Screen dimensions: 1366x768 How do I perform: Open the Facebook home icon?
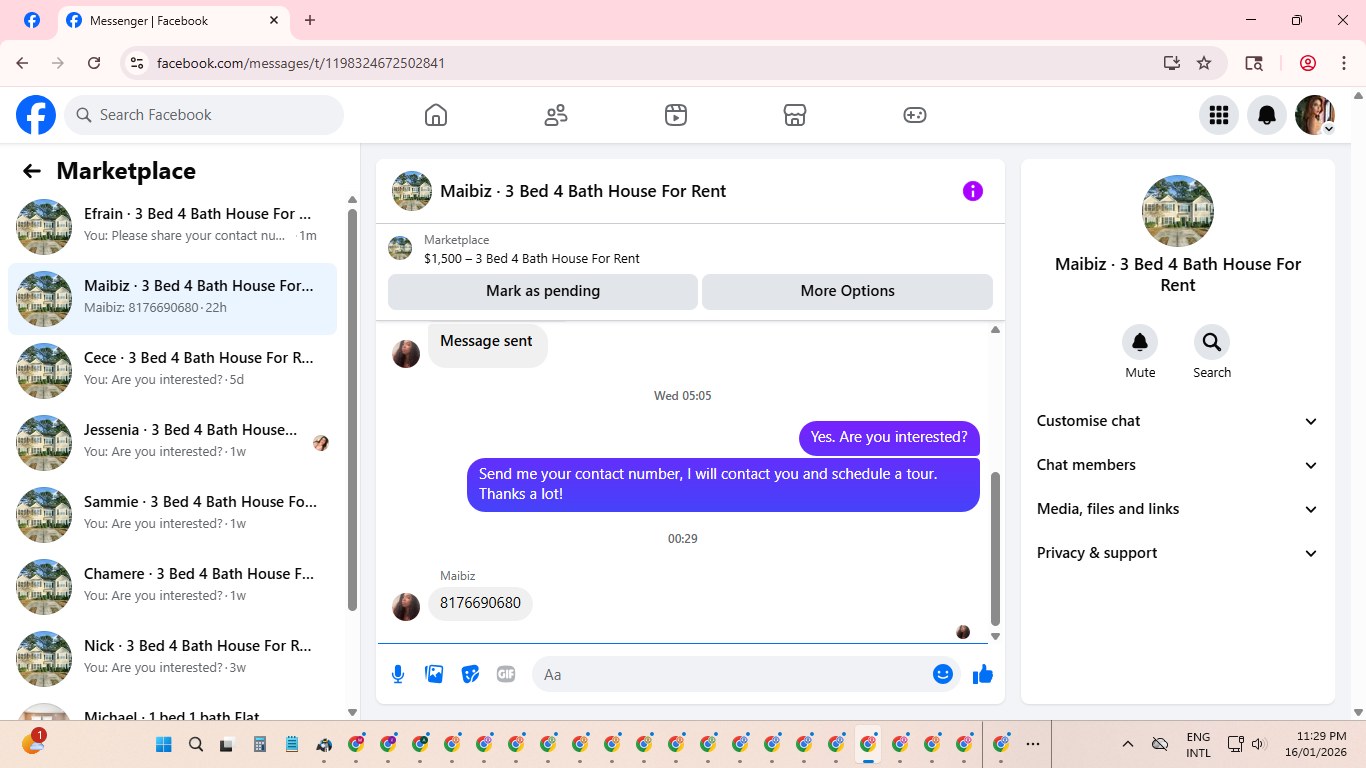[x=436, y=115]
